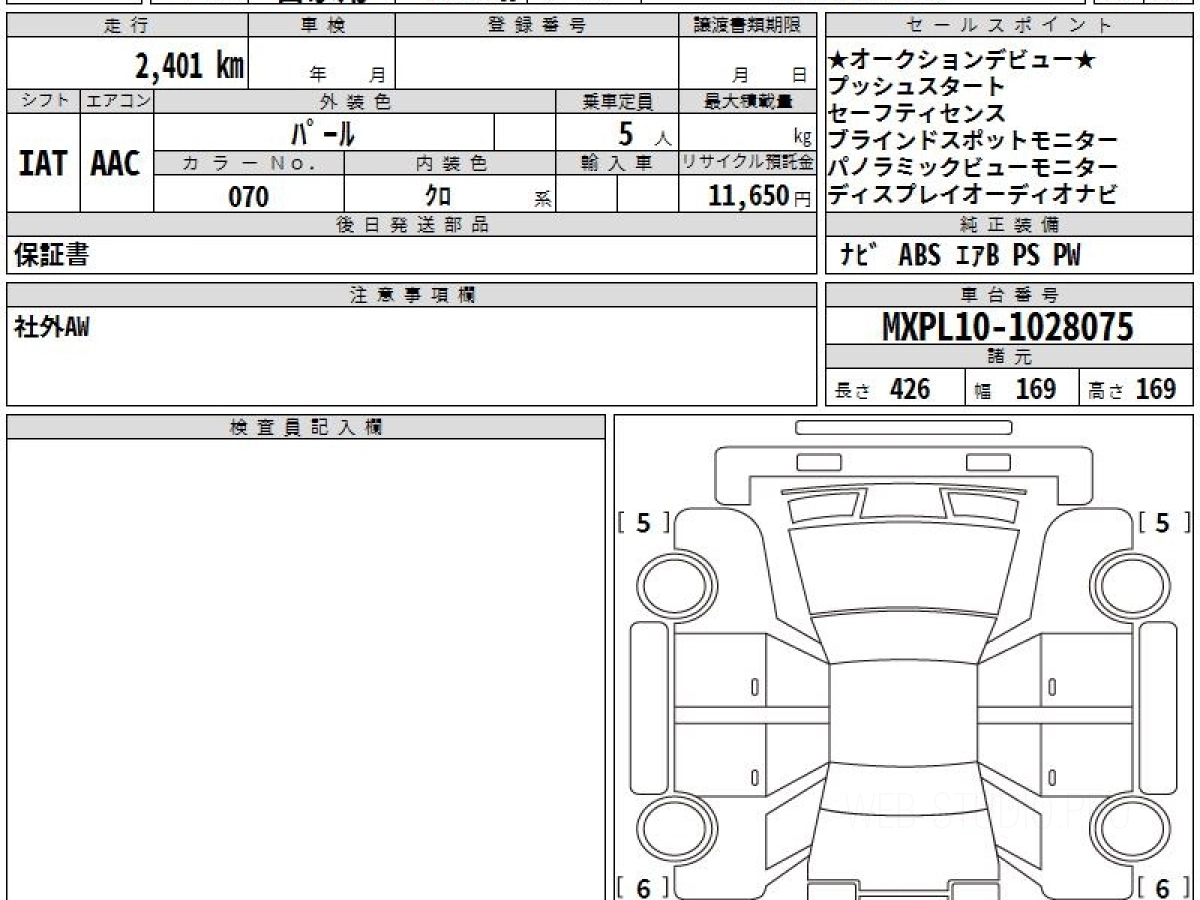
Task: Click the ★オークションデビュー★ line
Action: pos(963,60)
